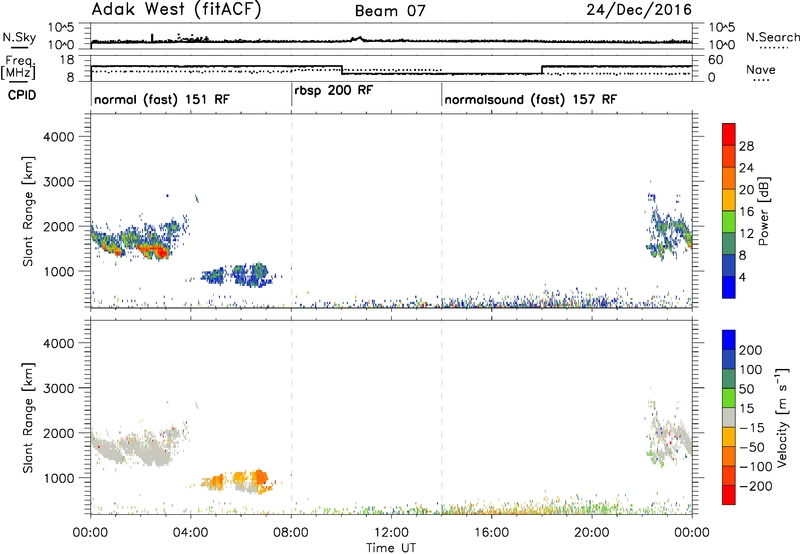Click the 'Velocity [m s^-1]' colorbar title
Image resolution: width=800 pixels, height=554 pixels.
point(781,417)
